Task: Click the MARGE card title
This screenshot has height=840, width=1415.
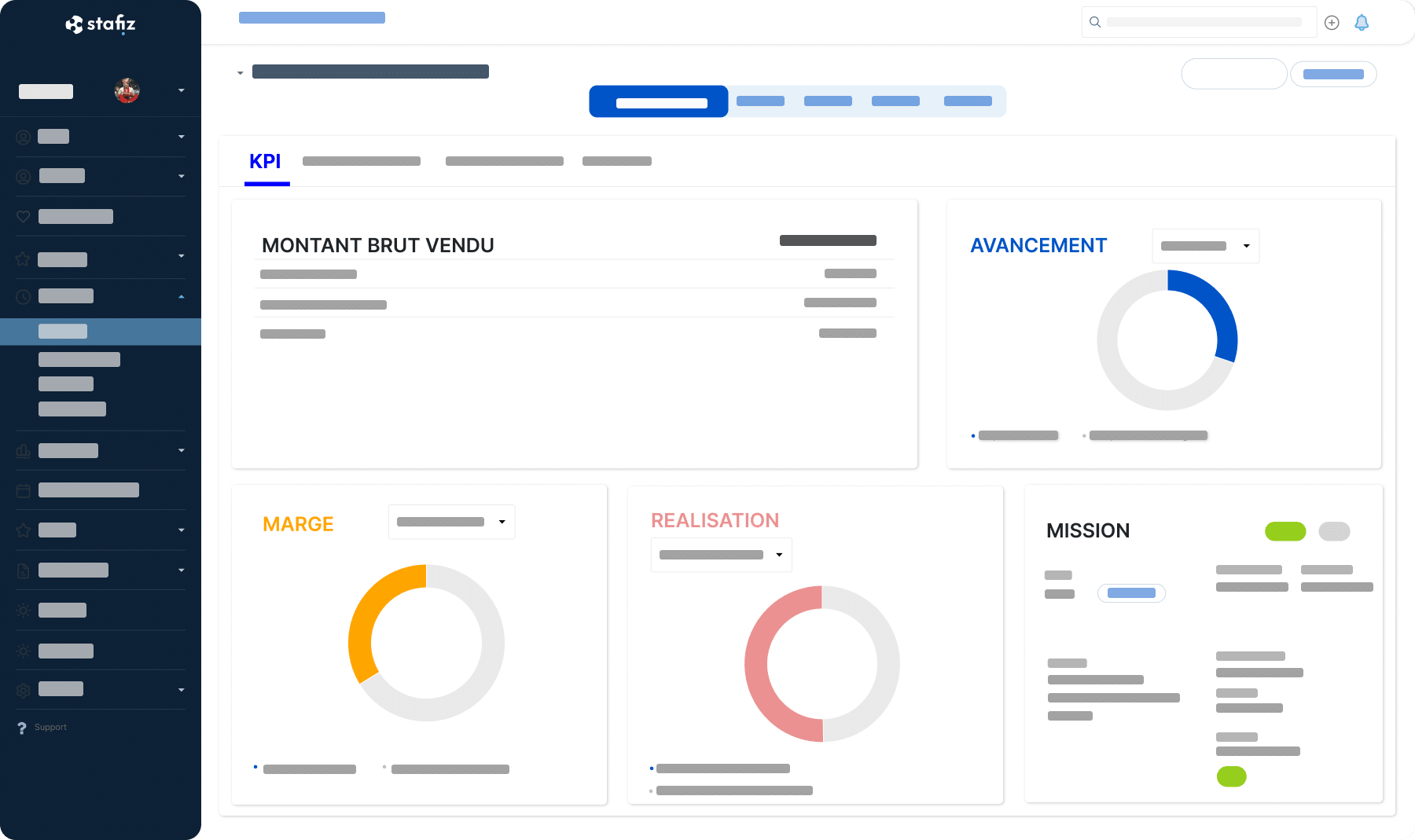Action: [298, 524]
